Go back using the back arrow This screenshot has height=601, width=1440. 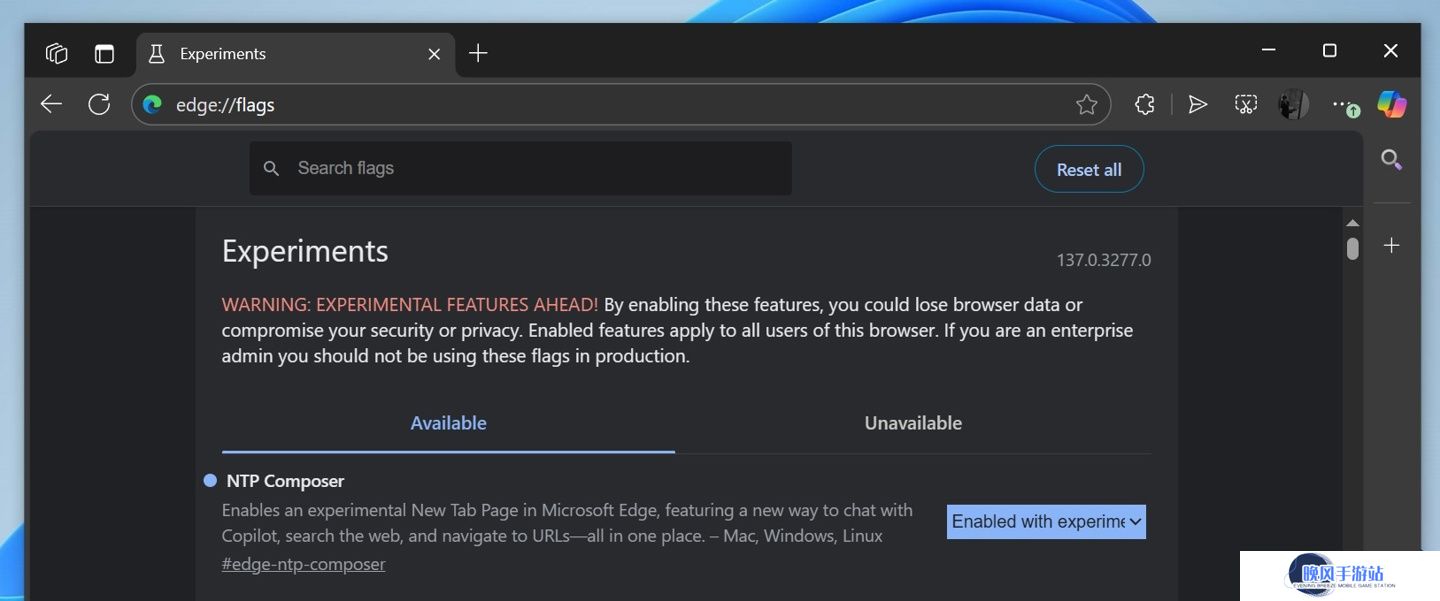[51, 104]
